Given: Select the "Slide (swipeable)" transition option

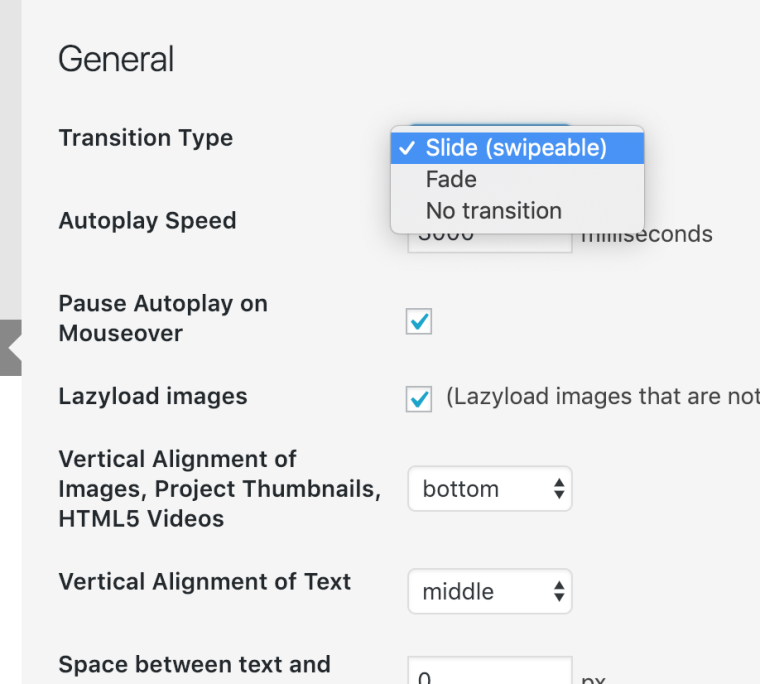Looking at the screenshot, I should (516, 148).
